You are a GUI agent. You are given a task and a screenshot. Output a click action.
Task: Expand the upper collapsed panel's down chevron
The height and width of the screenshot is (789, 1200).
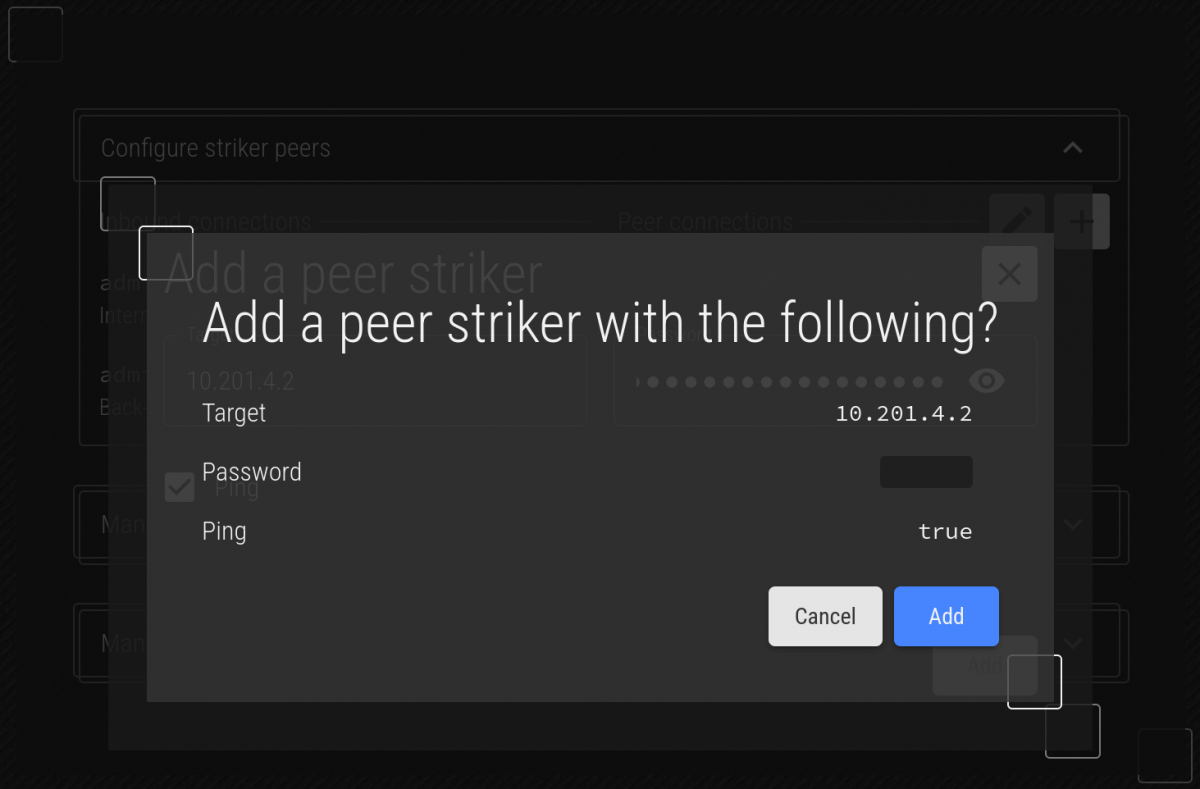1073,525
